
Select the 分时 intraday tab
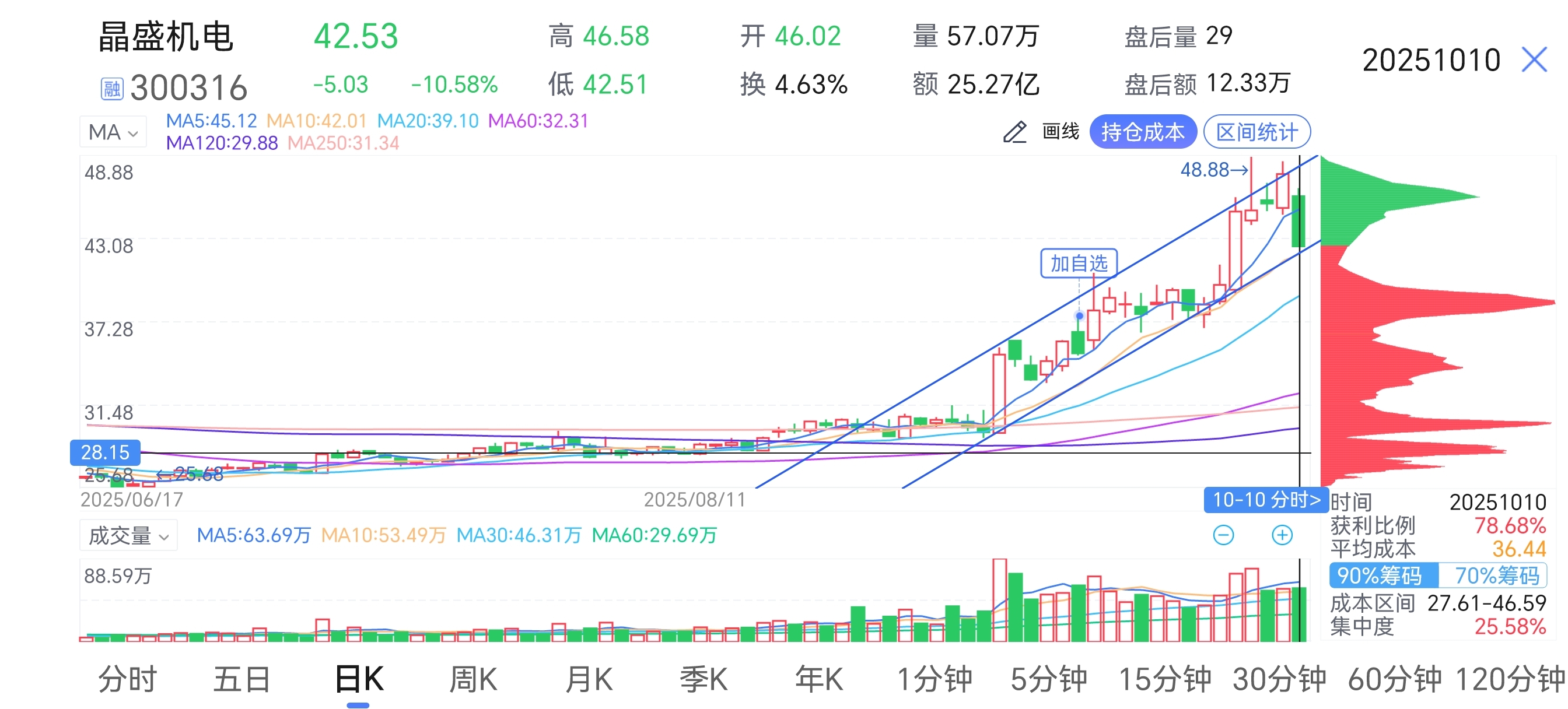click(x=127, y=679)
